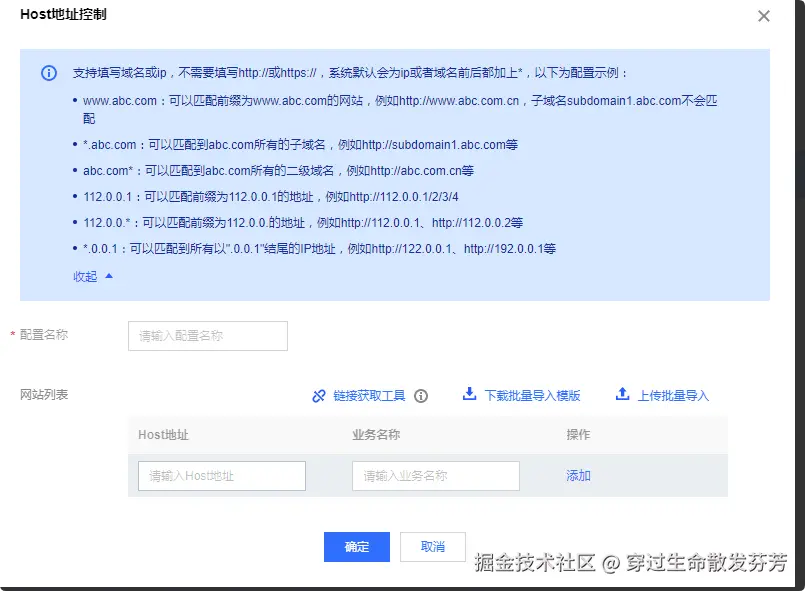Click the 配置名称 input field
The height and width of the screenshot is (591, 805).
pyautogui.click(x=207, y=336)
